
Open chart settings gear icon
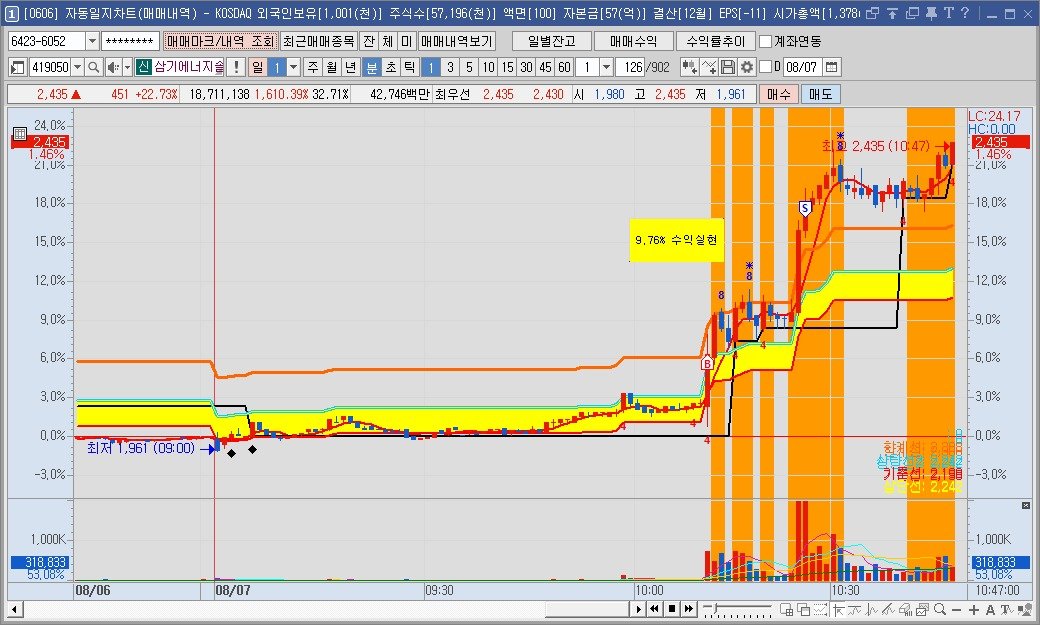[746, 67]
